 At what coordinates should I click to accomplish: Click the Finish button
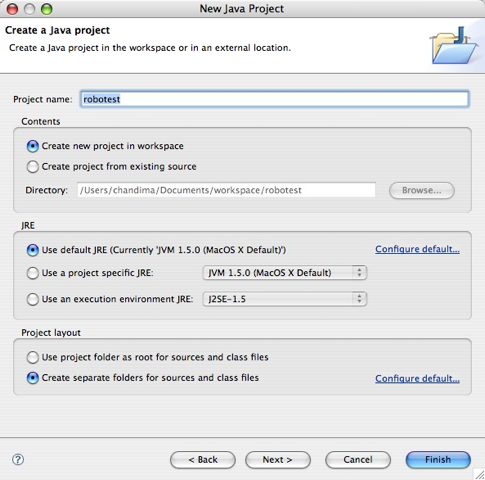click(438, 460)
